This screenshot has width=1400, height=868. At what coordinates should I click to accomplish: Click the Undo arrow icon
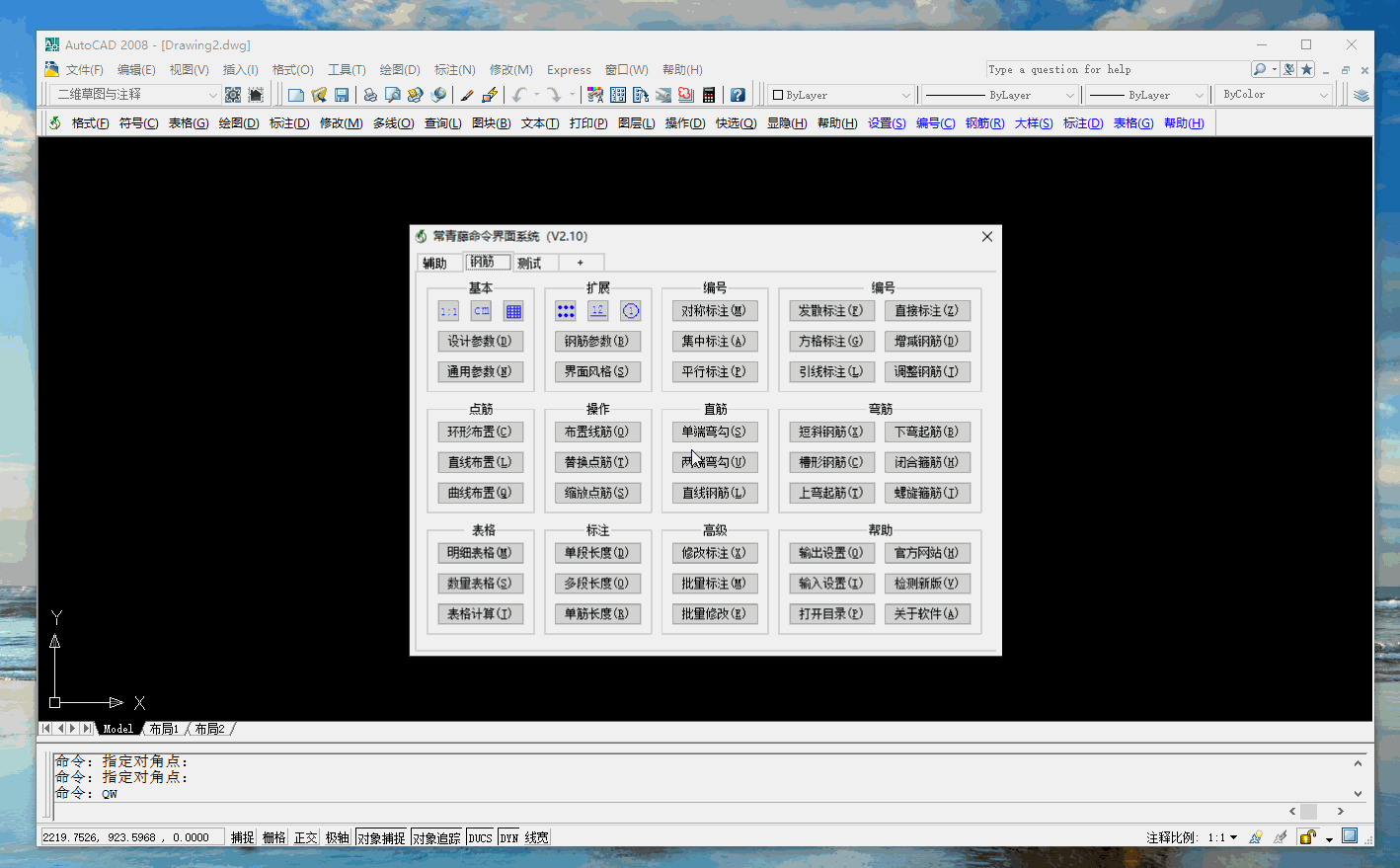[519, 95]
